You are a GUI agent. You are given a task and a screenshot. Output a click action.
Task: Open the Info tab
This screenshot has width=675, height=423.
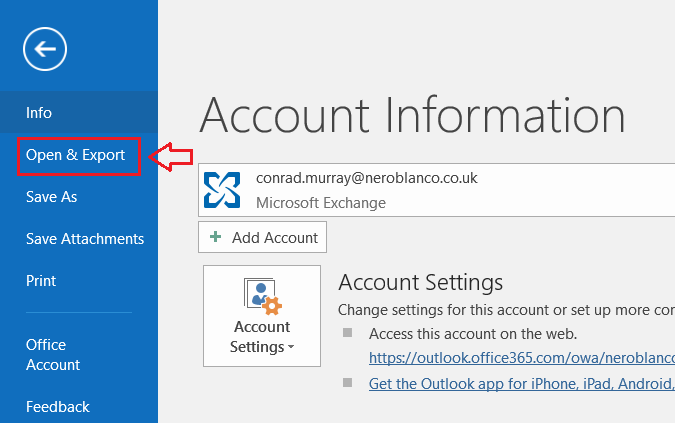coord(79,112)
